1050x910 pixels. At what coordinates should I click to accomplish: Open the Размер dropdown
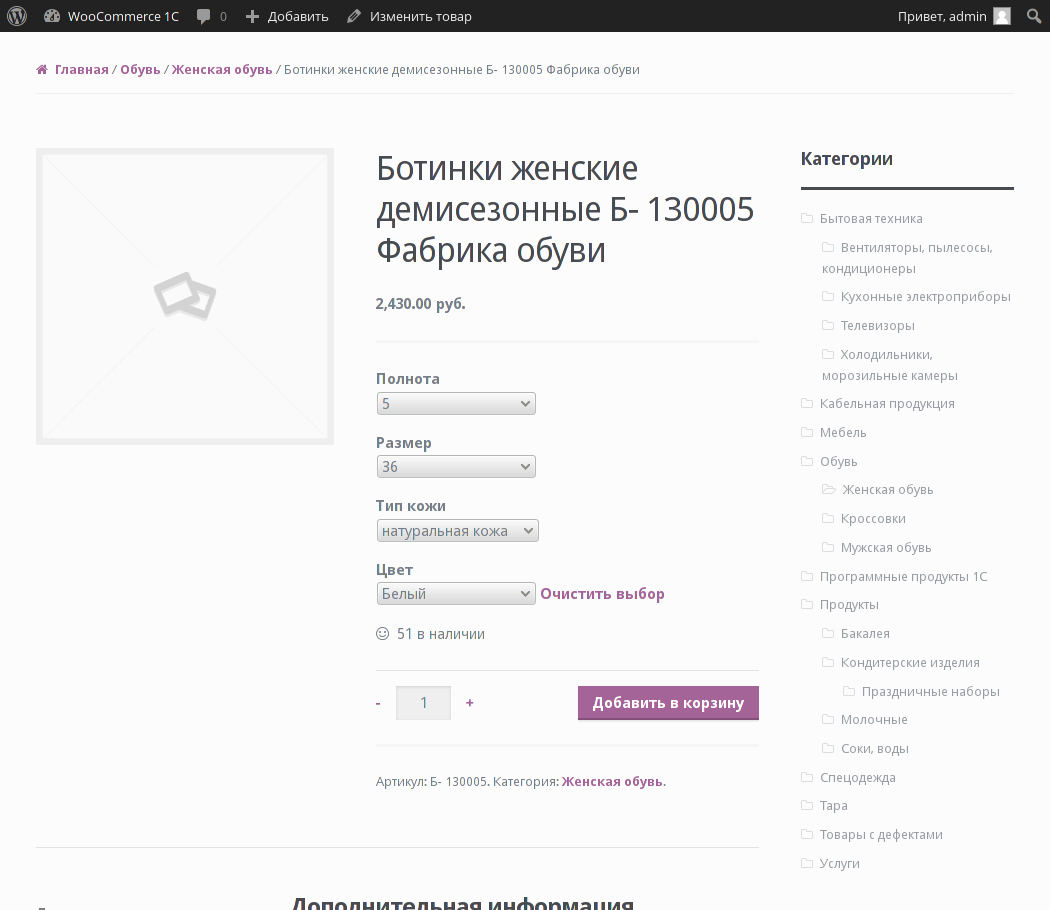pyautogui.click(x=456, y=467)
